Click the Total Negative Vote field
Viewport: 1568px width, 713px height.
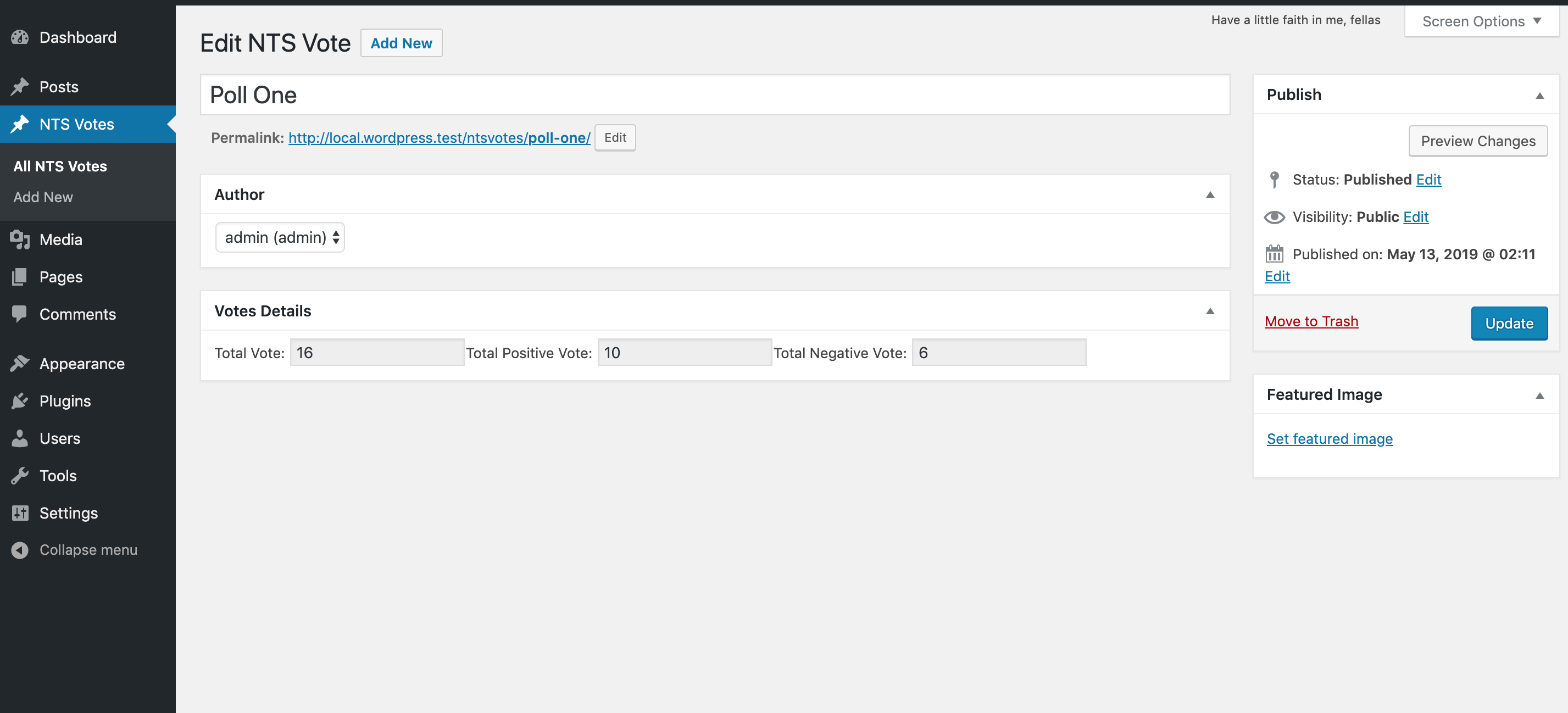(x=999, y=353)
